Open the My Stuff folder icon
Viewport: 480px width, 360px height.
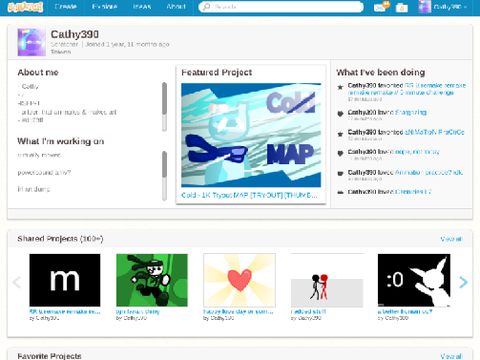(402, 7)
